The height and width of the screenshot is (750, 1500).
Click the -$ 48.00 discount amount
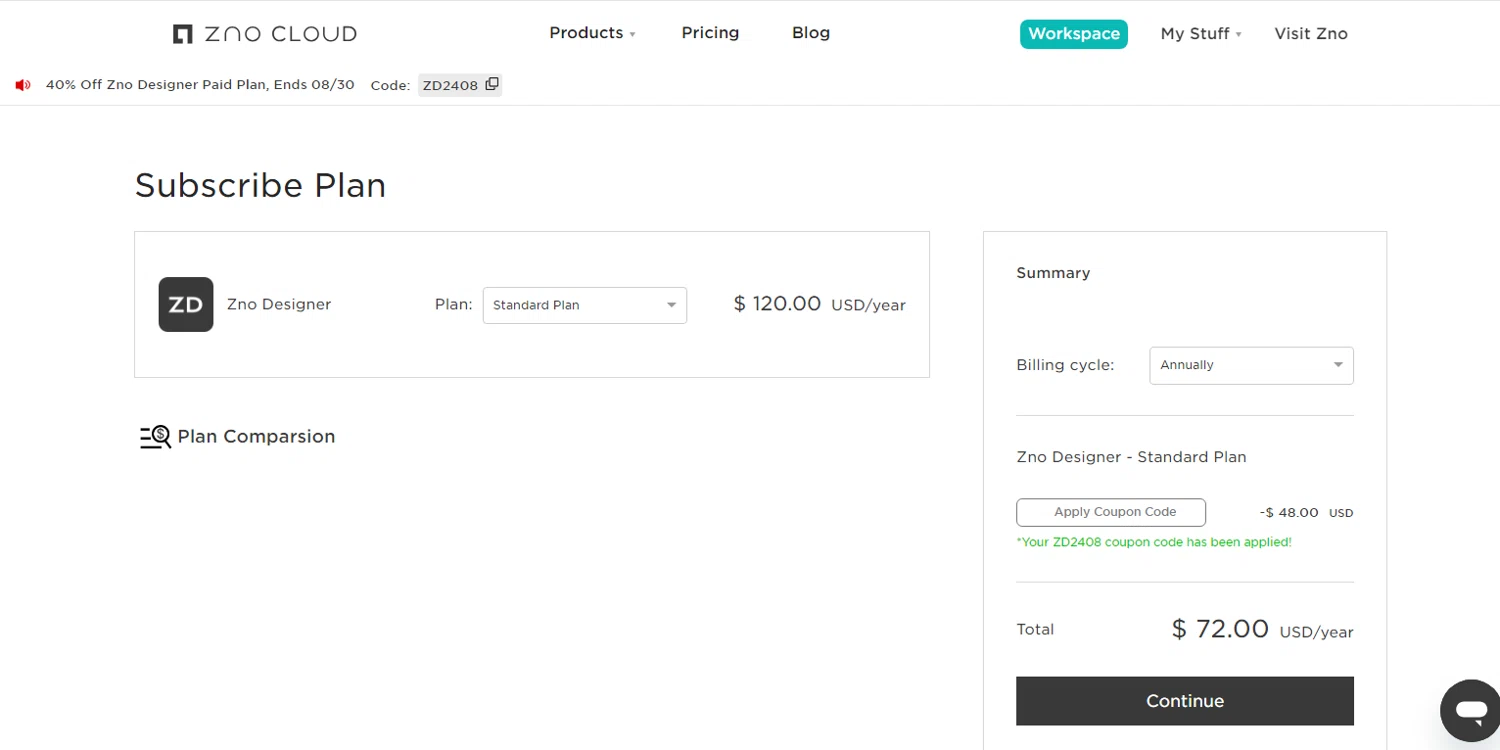coord(1289,513)
